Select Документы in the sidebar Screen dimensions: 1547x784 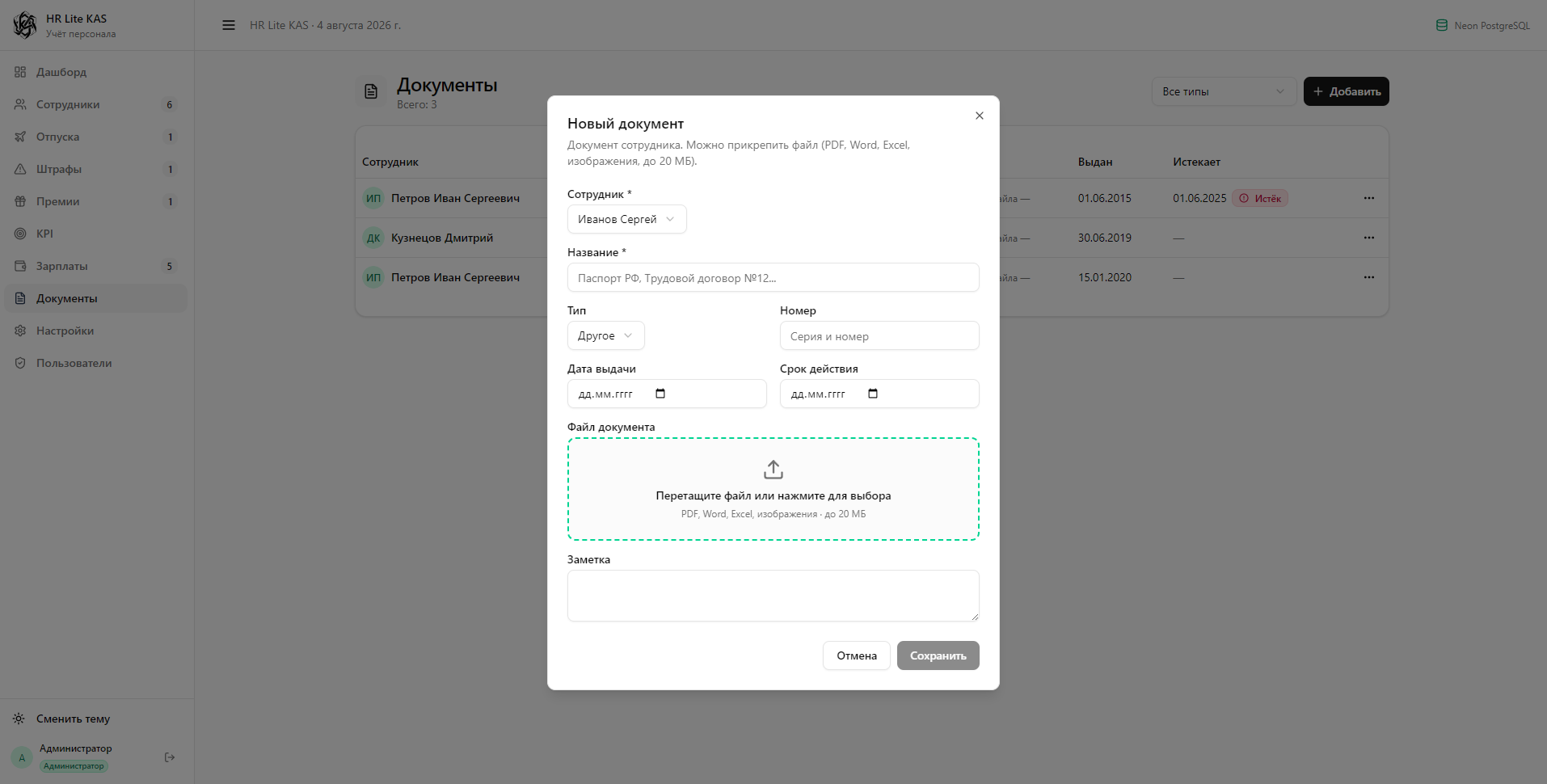pyautogui.click(x=95, y=298)
